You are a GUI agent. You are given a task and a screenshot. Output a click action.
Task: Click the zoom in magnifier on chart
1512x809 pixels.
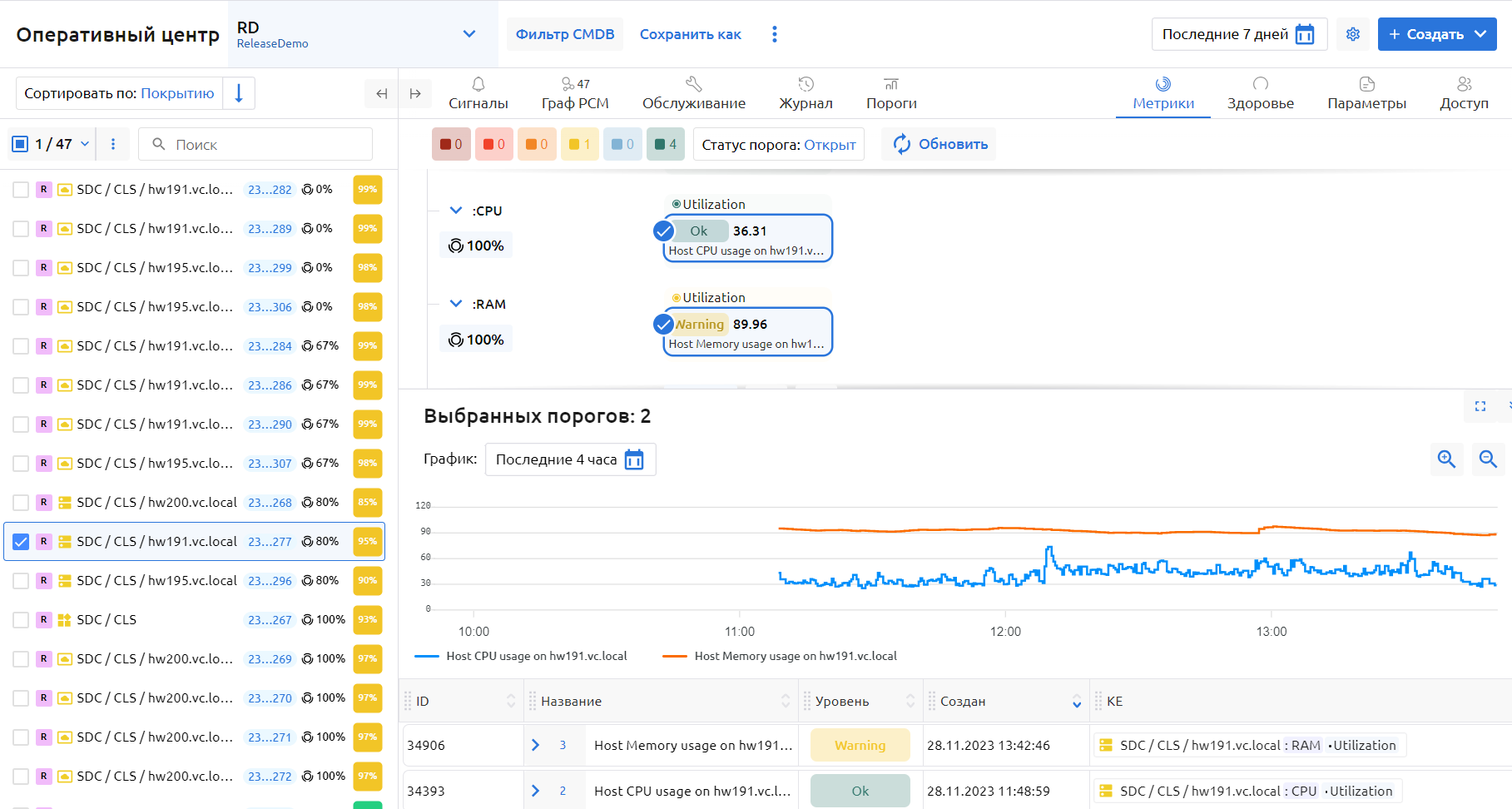[x=1446, y=459]
